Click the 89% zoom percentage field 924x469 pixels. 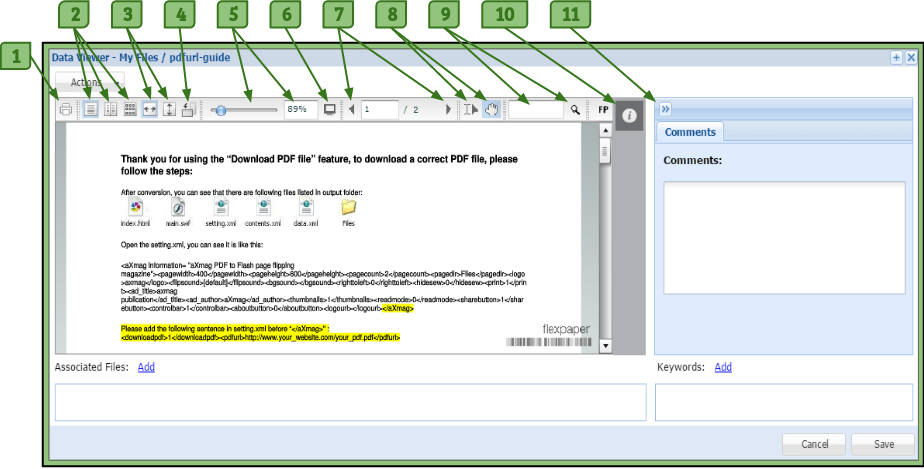coord(301,110)
